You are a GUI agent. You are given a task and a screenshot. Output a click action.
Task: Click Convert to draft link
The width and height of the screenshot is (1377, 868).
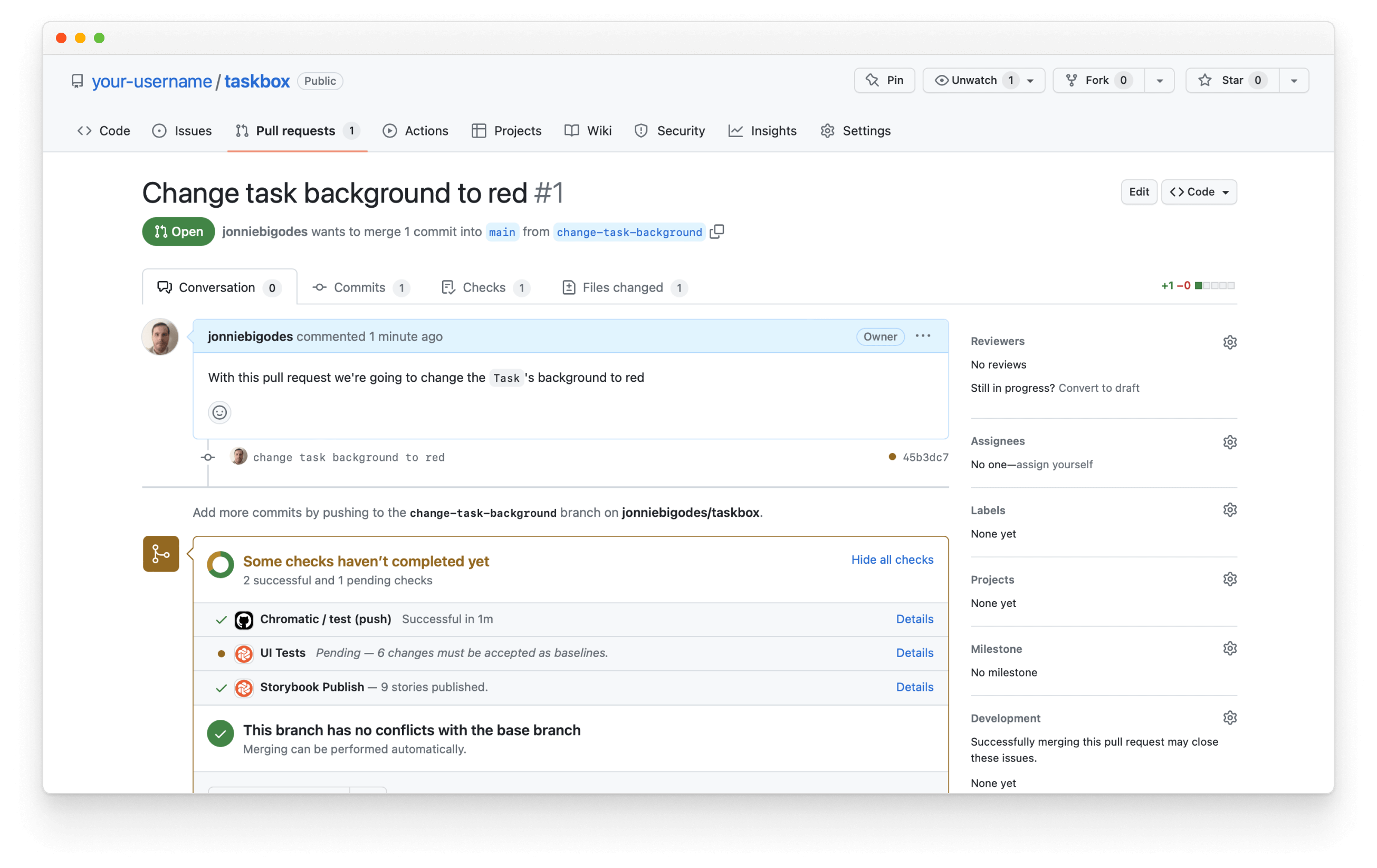pyautogui.click(x=1100, y=387)
